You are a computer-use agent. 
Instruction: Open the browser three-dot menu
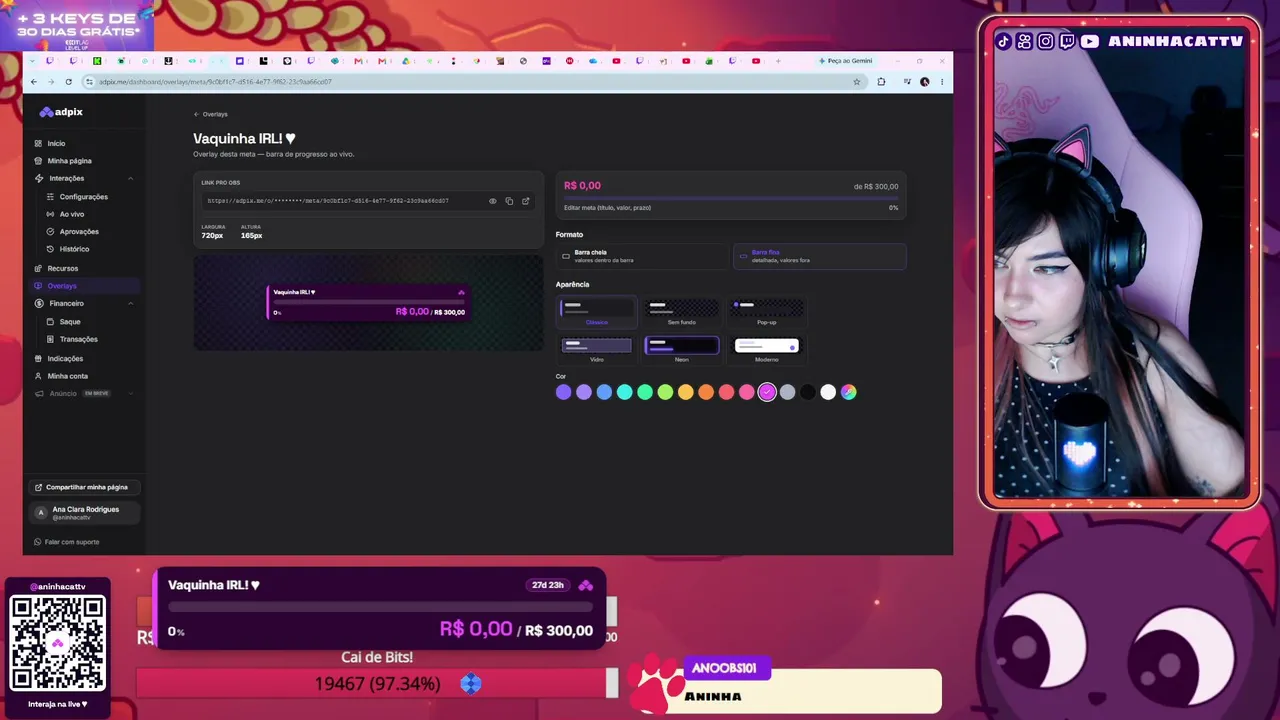941,82
